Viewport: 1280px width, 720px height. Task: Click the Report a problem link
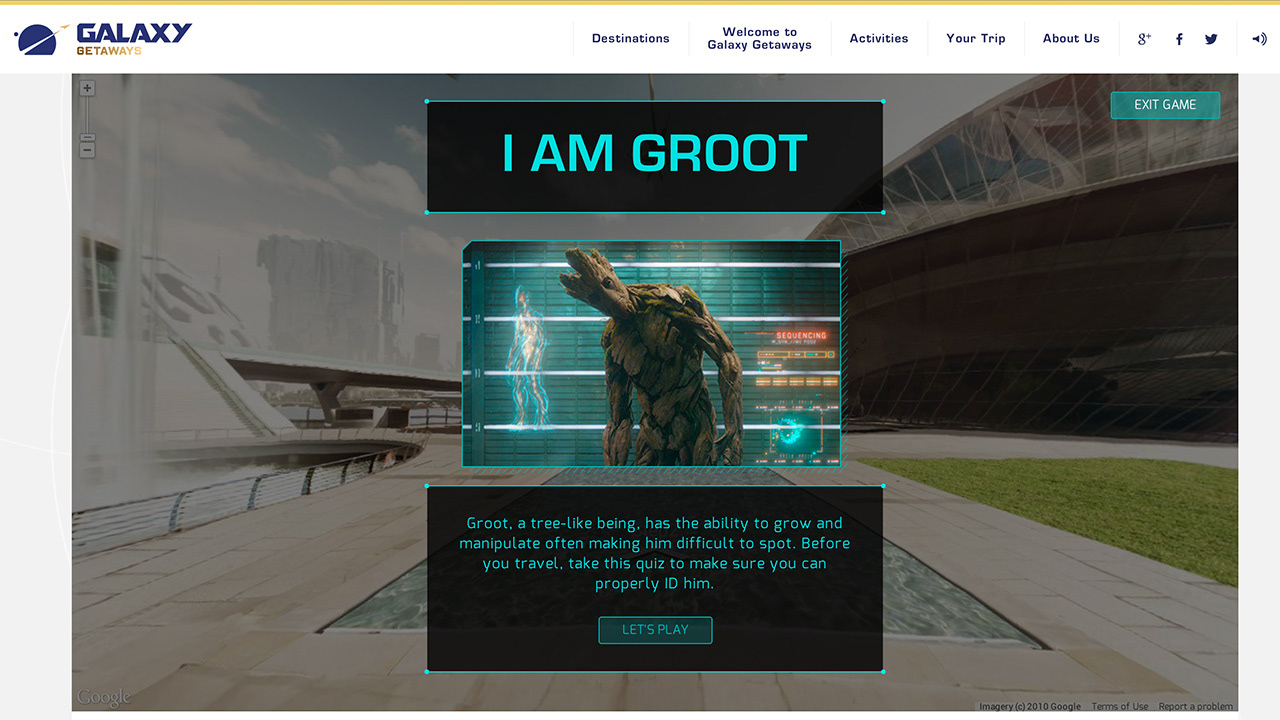[x=1196, y=706]
